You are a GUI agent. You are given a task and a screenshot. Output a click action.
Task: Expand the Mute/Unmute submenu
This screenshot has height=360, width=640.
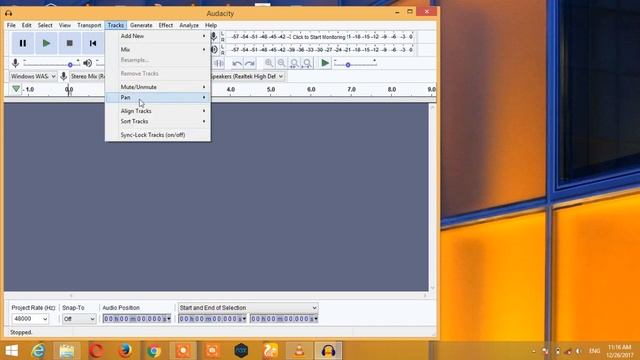coord(158,87)
